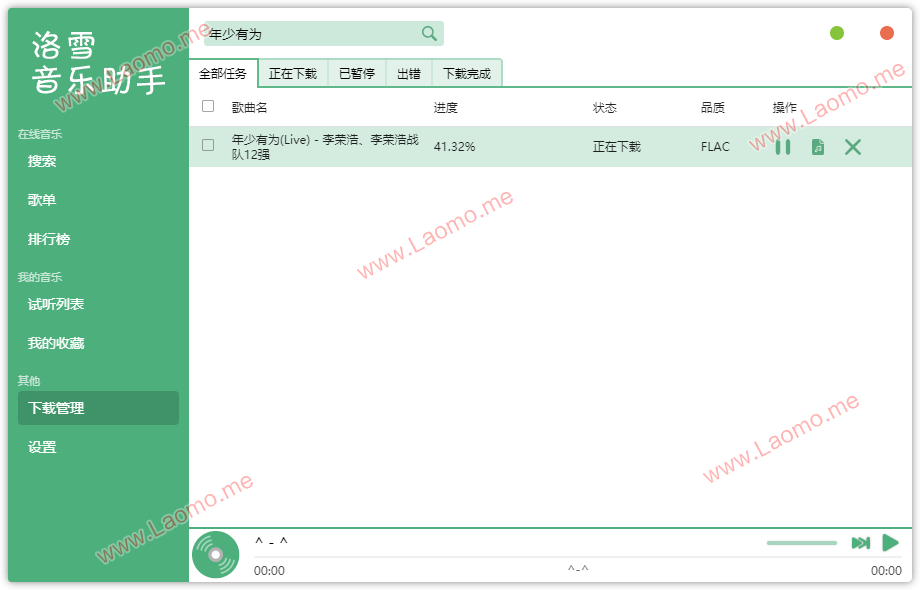Open 我的收藏 in sidebar
Screen dimensions: 920x590
[98, 343]
